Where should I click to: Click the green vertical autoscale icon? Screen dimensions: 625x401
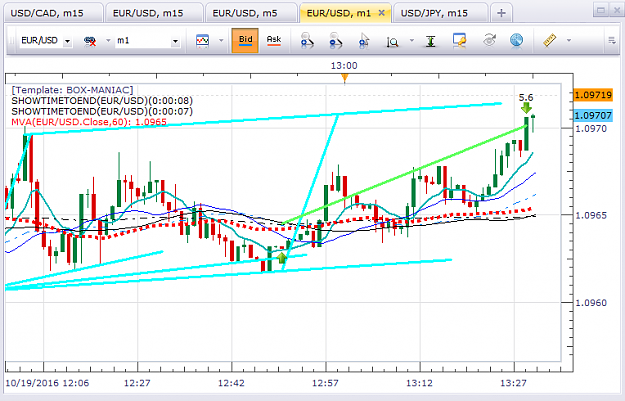pyautogui.click(x=430, y=41)
